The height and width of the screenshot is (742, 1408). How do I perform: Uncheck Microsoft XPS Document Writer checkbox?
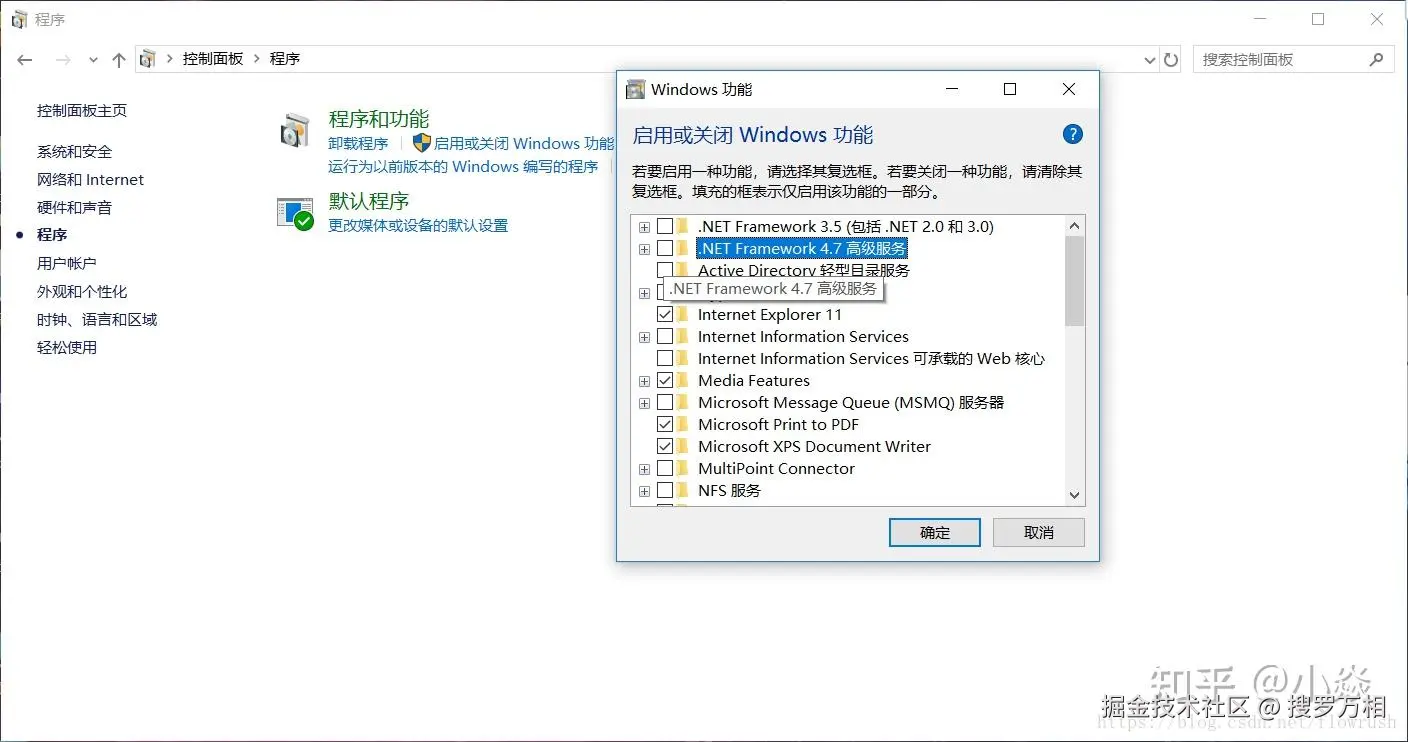tap(665, 446)
